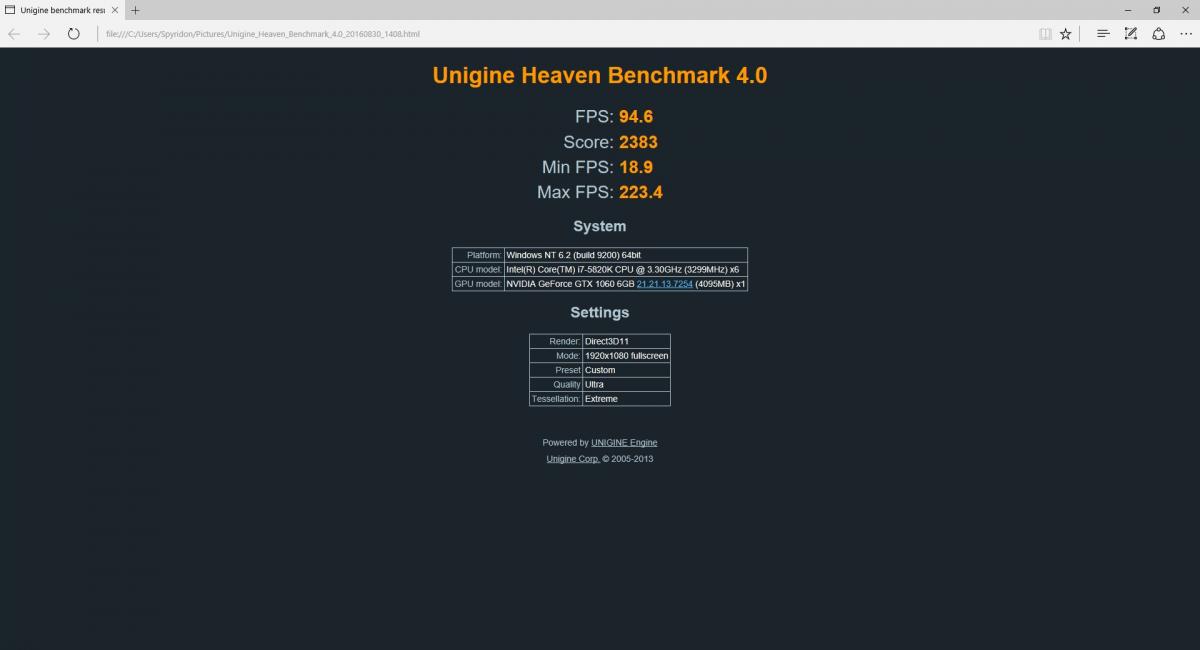Click the Windows NT 6.2 platform cell
Screen dimensions: 1200x650
tap(626, 255)
